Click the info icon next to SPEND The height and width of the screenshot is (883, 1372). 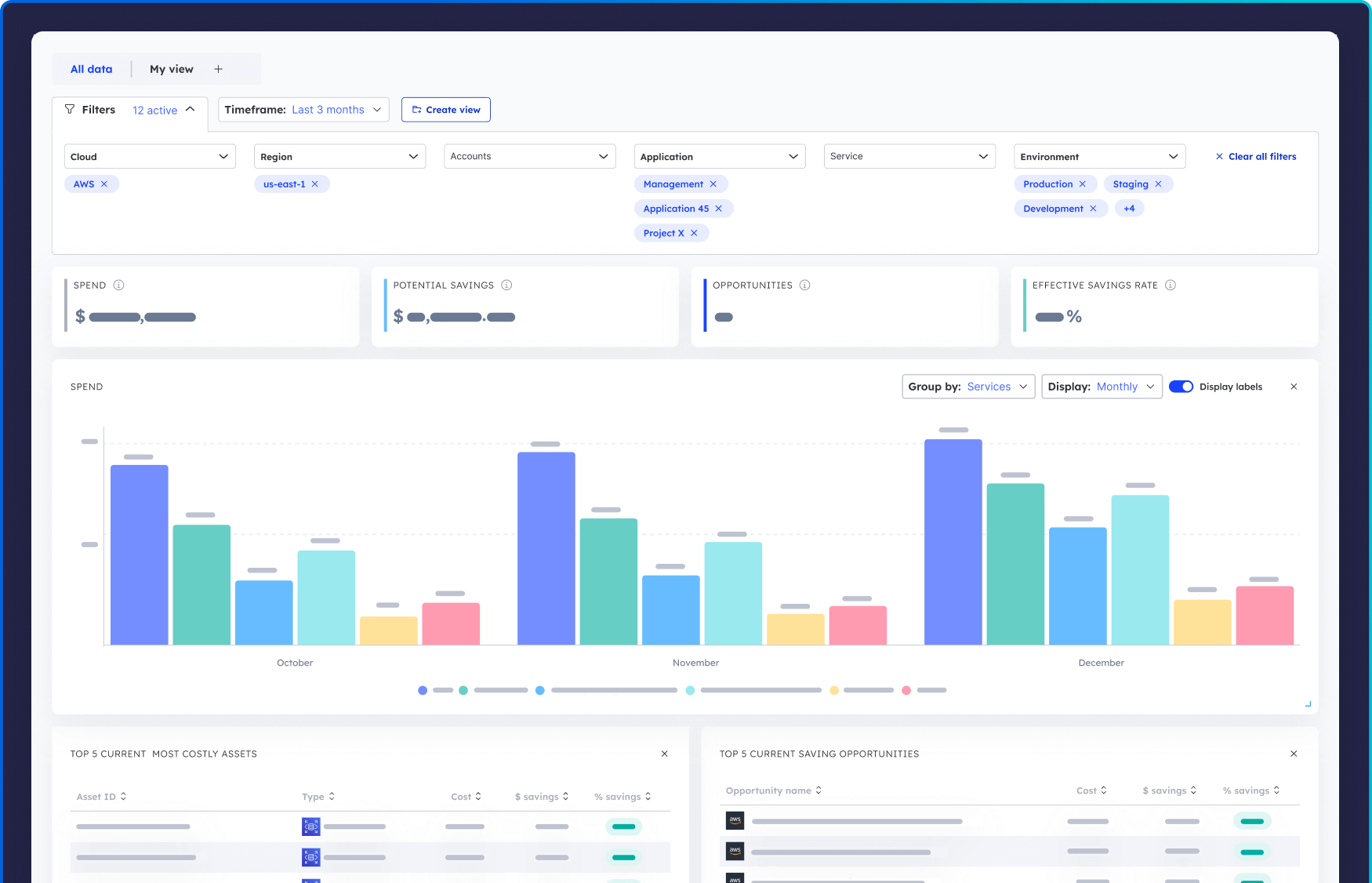(x=118, y=285)
